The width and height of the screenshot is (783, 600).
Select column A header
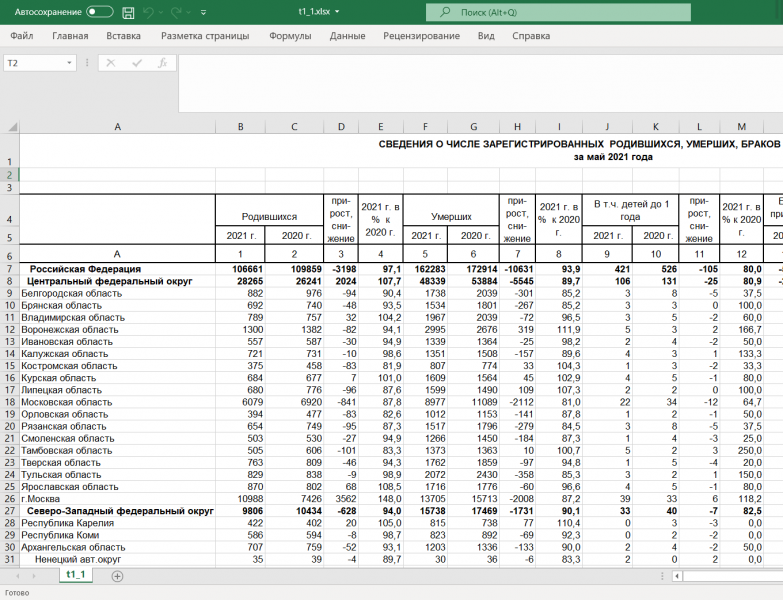117,127
